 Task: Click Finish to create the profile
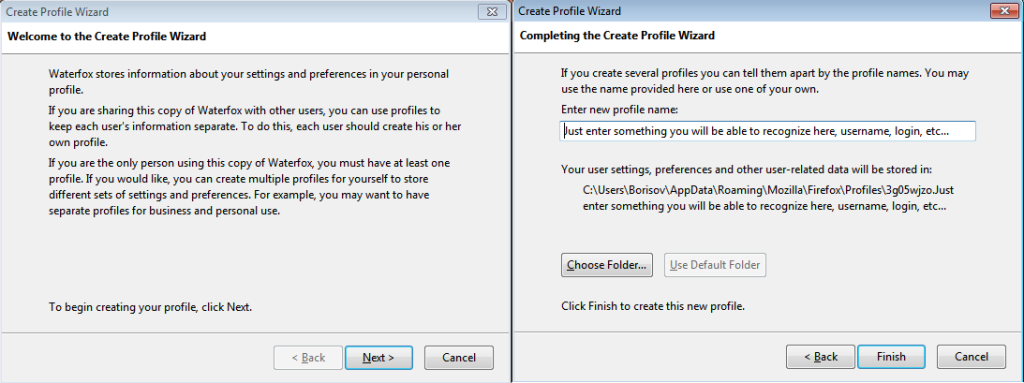tap(891, 357)
